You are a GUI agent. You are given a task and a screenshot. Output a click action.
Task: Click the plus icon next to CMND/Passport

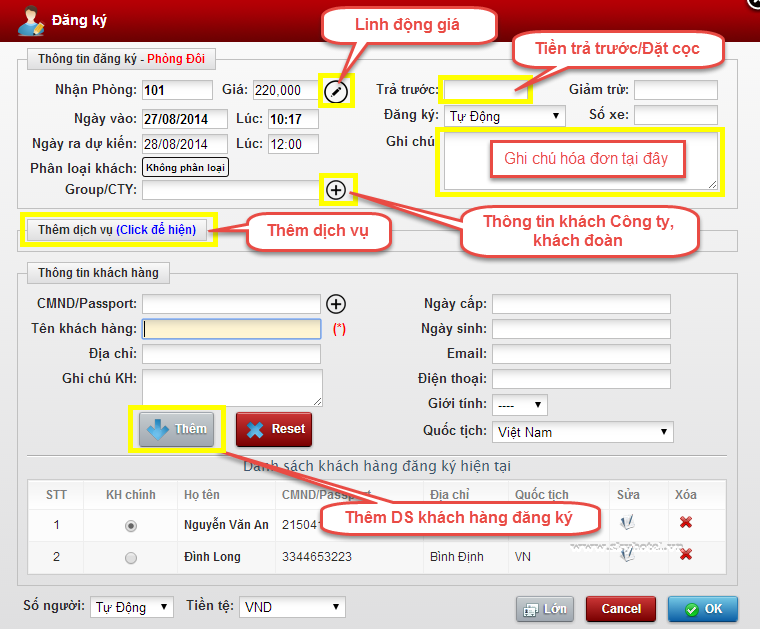click(x=336, y=303)
